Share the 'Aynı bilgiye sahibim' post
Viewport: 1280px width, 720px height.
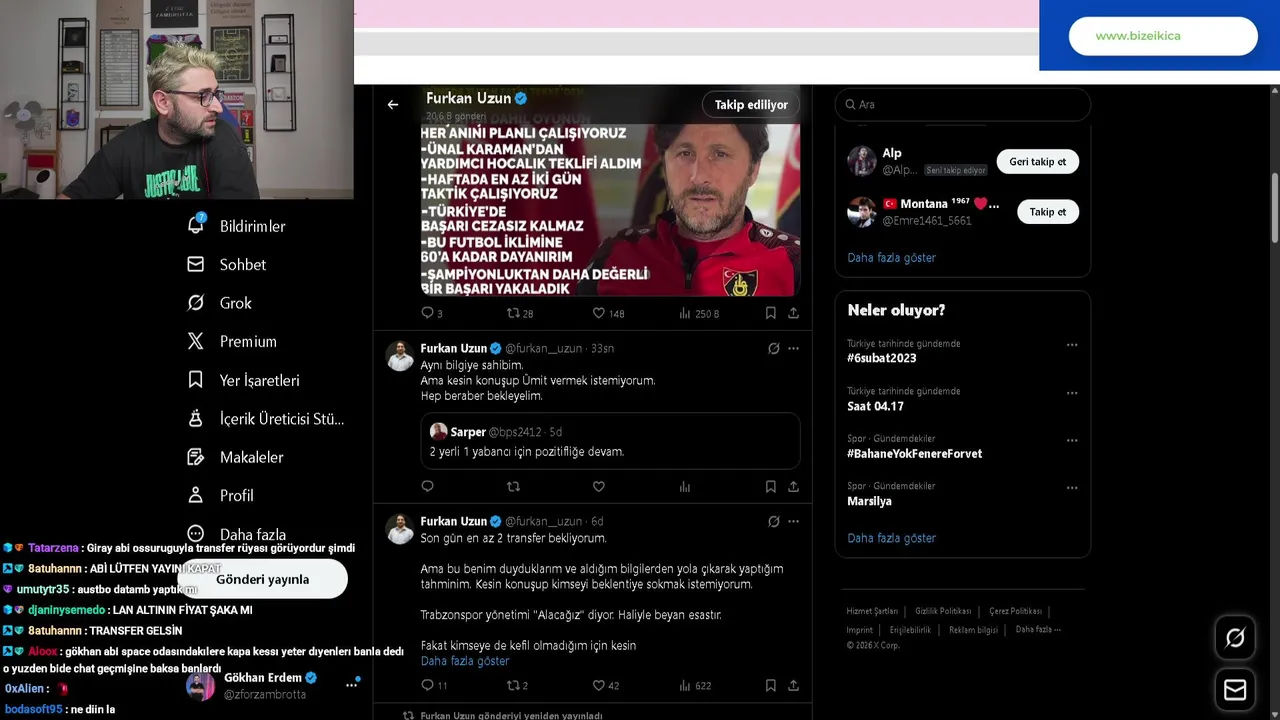click(793, 487)
